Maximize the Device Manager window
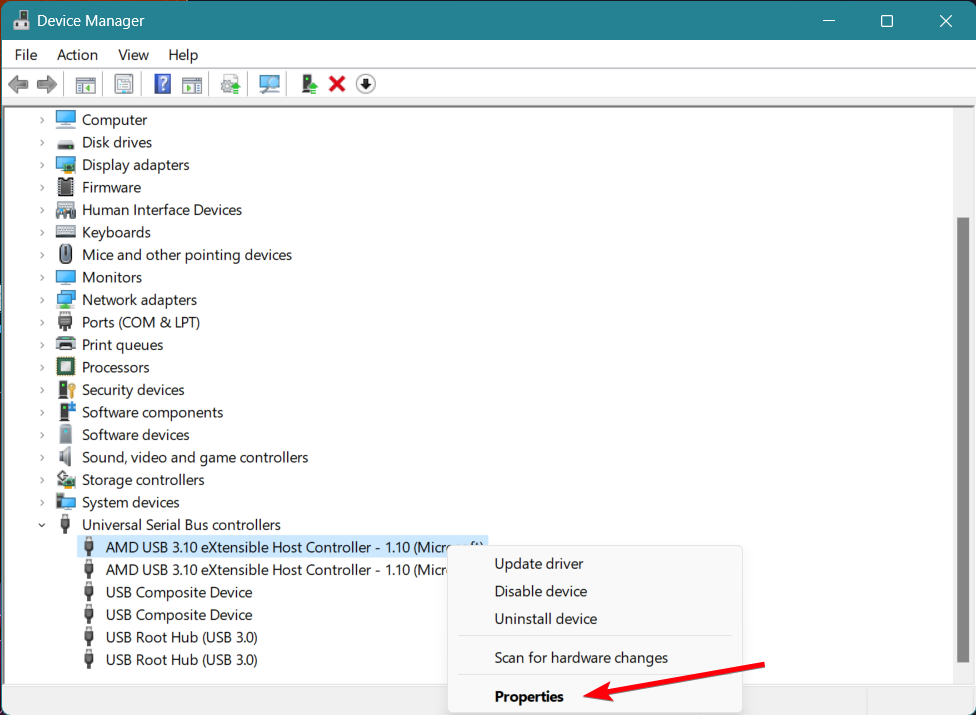The width and height of the screenshot is (976, 715). pos(887,21)
